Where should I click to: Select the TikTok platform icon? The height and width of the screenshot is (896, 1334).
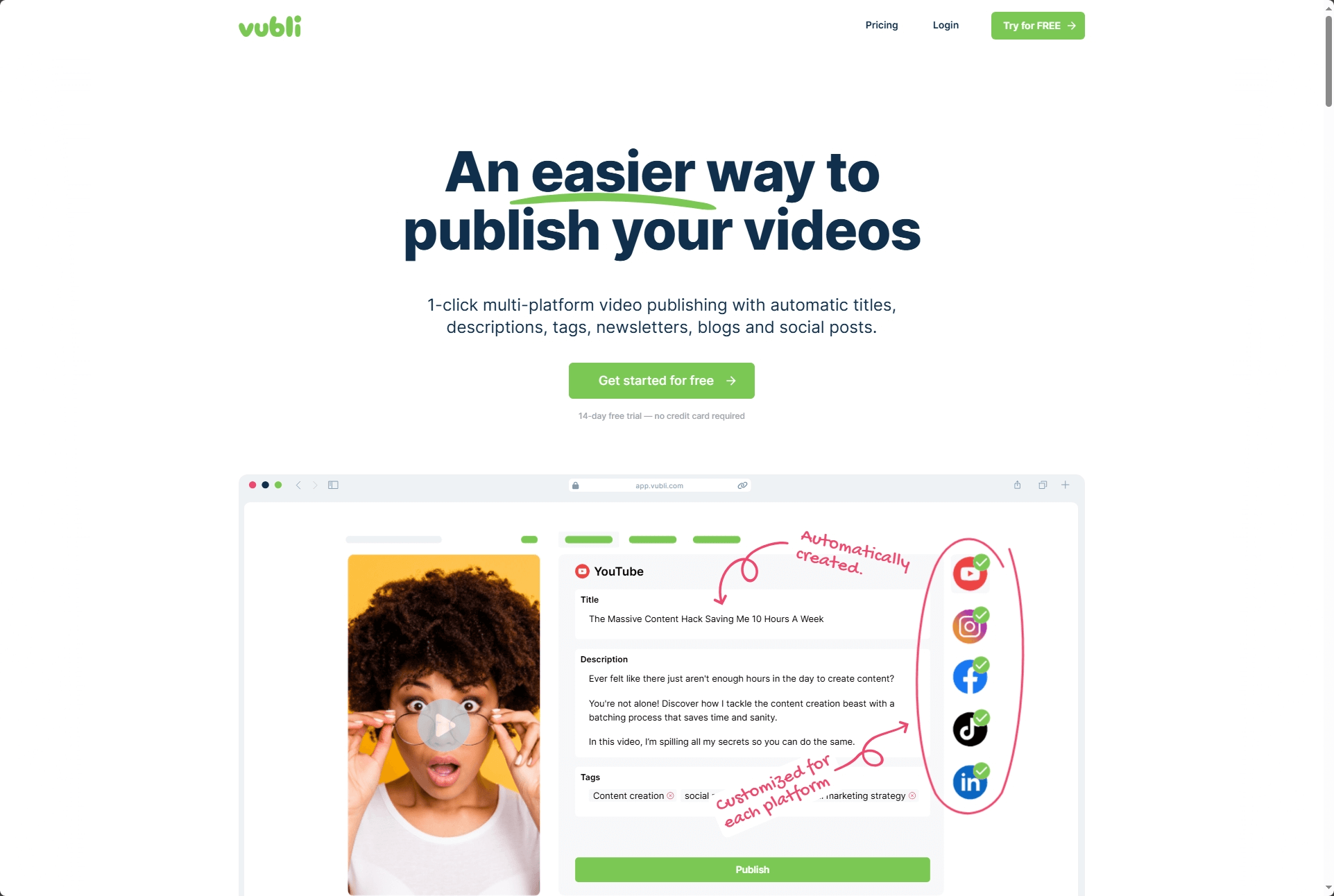tap(969, 729)
